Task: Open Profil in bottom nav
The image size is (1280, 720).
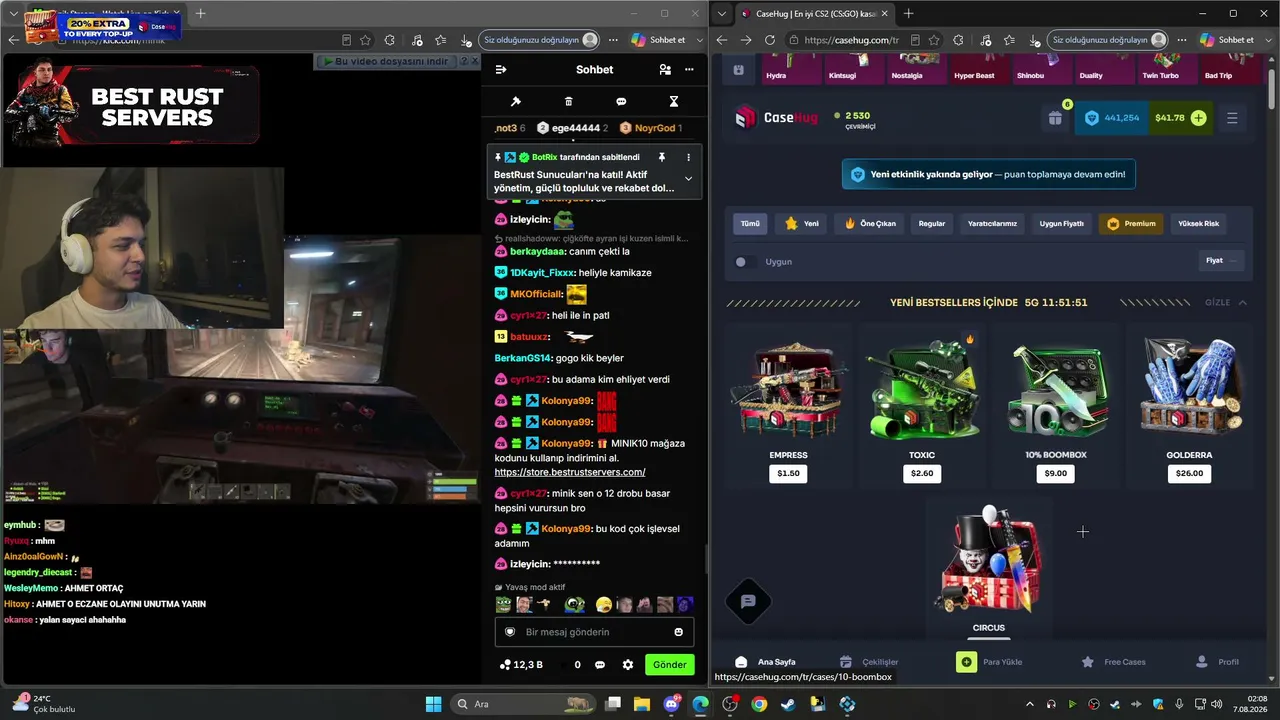Action: (1218, 662)
